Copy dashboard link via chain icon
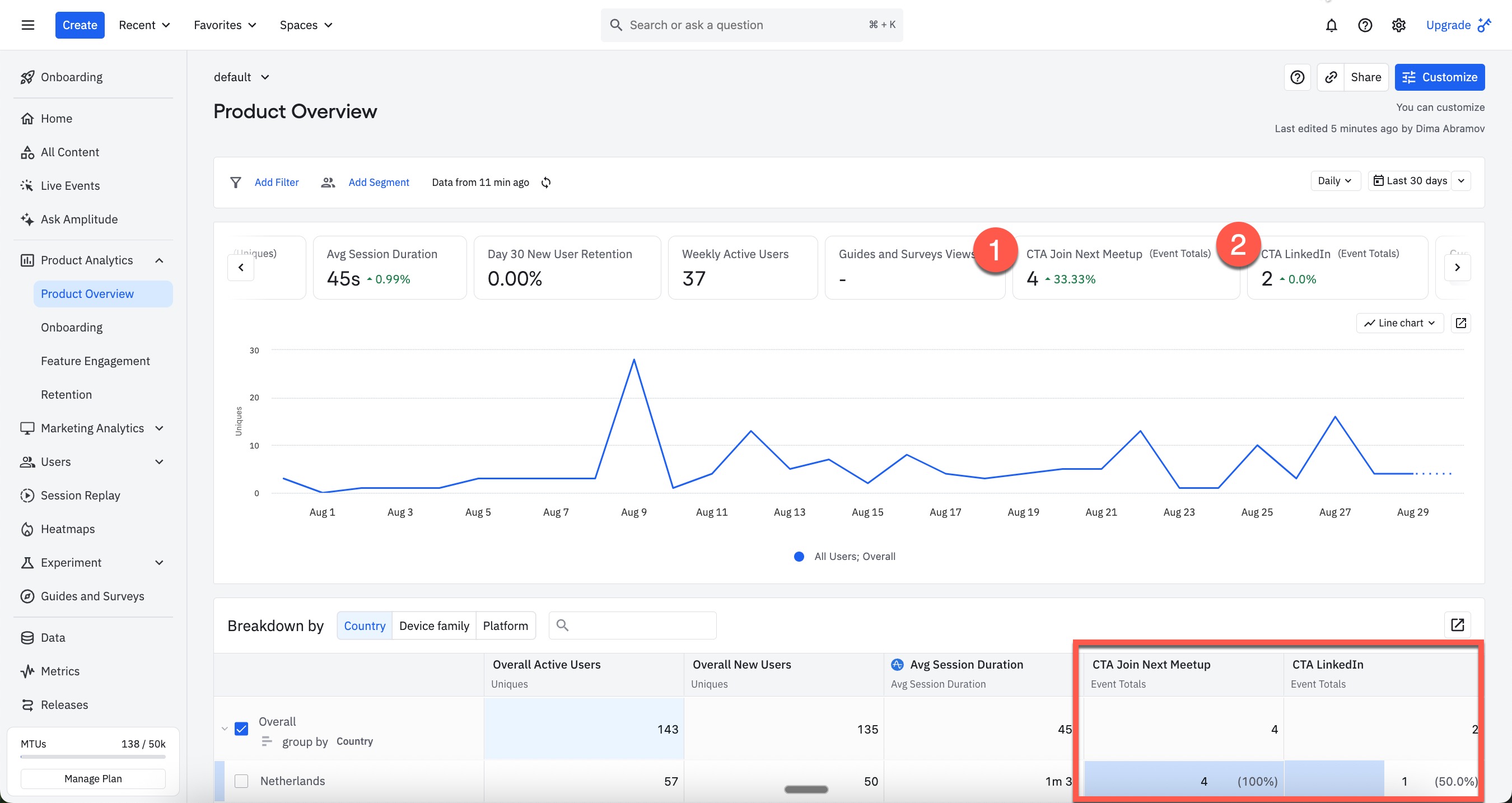1512x803 pixels. pos(1331,77)
